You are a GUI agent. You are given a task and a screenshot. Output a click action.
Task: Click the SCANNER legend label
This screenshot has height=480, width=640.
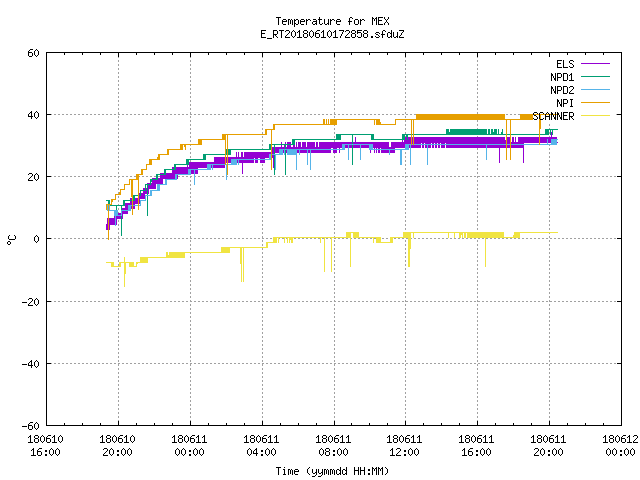click(x=553, y=116)
